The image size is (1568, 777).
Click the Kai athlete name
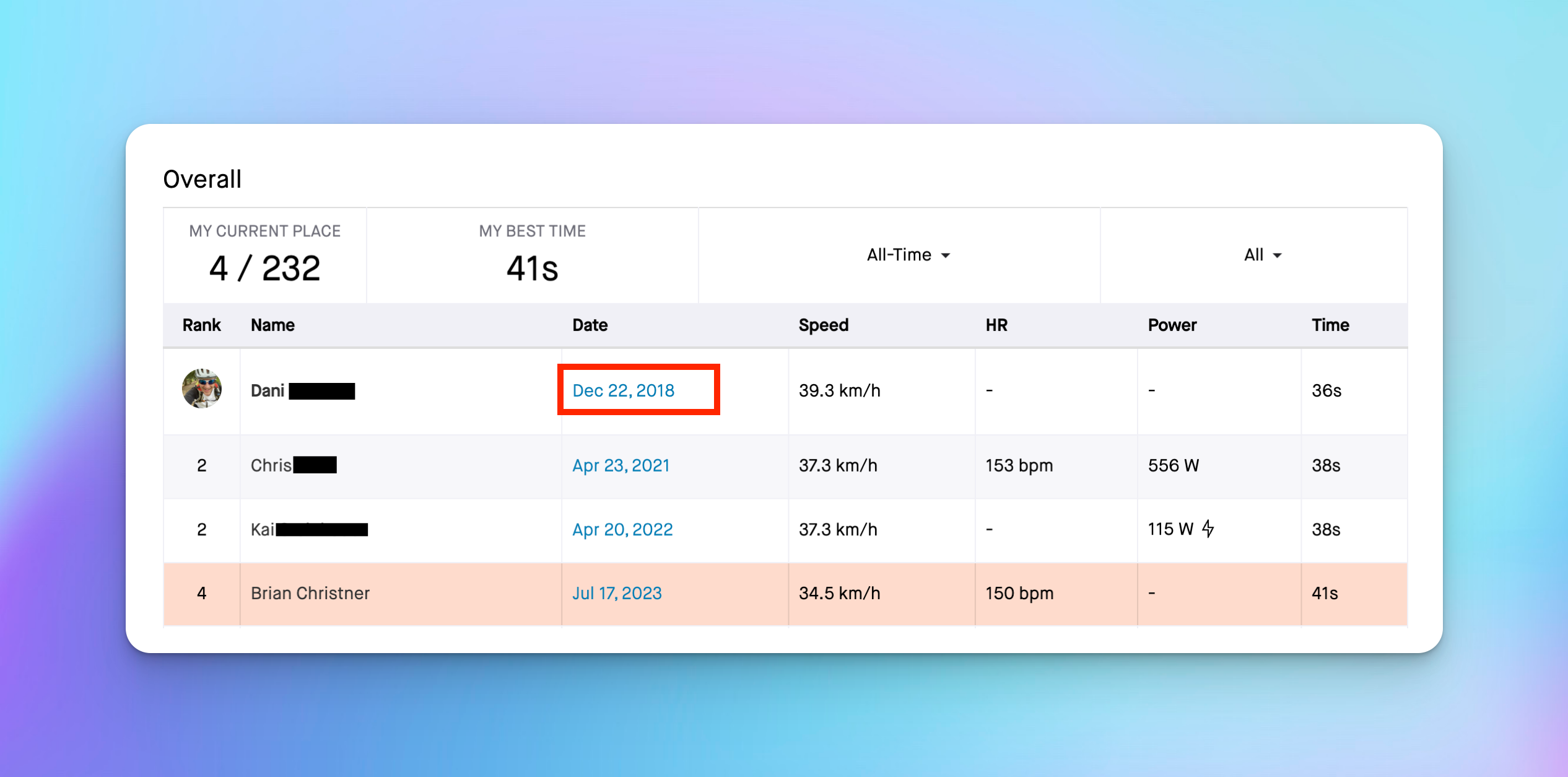point(263,529)
